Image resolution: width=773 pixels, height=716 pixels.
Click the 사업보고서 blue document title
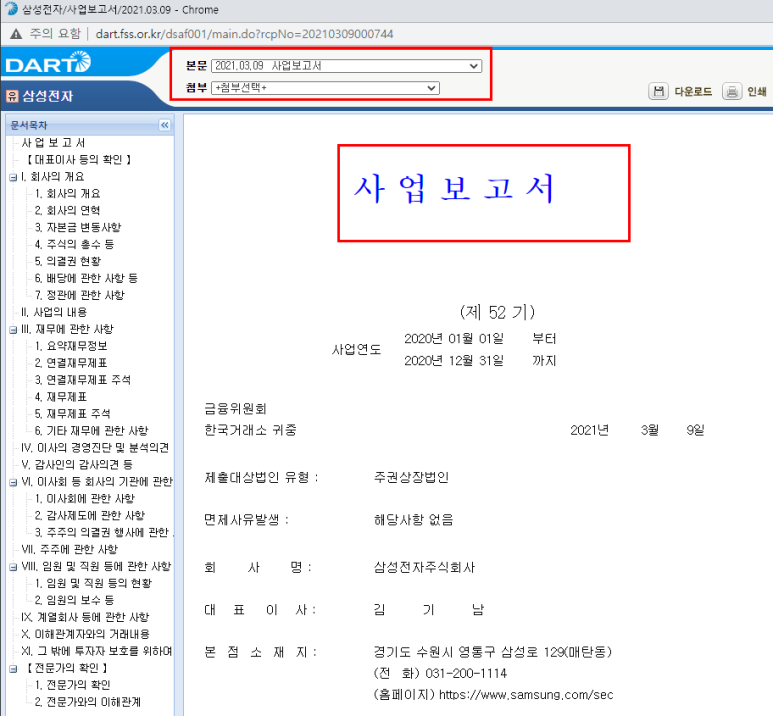coord(455,188)
